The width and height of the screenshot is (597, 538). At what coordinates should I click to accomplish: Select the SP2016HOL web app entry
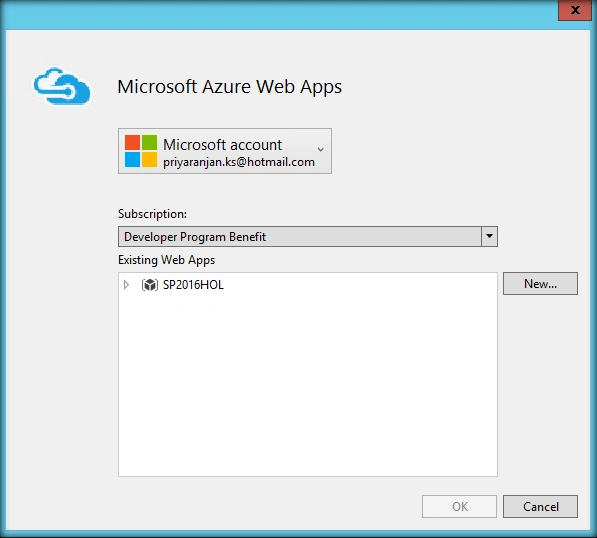point(193,284)
